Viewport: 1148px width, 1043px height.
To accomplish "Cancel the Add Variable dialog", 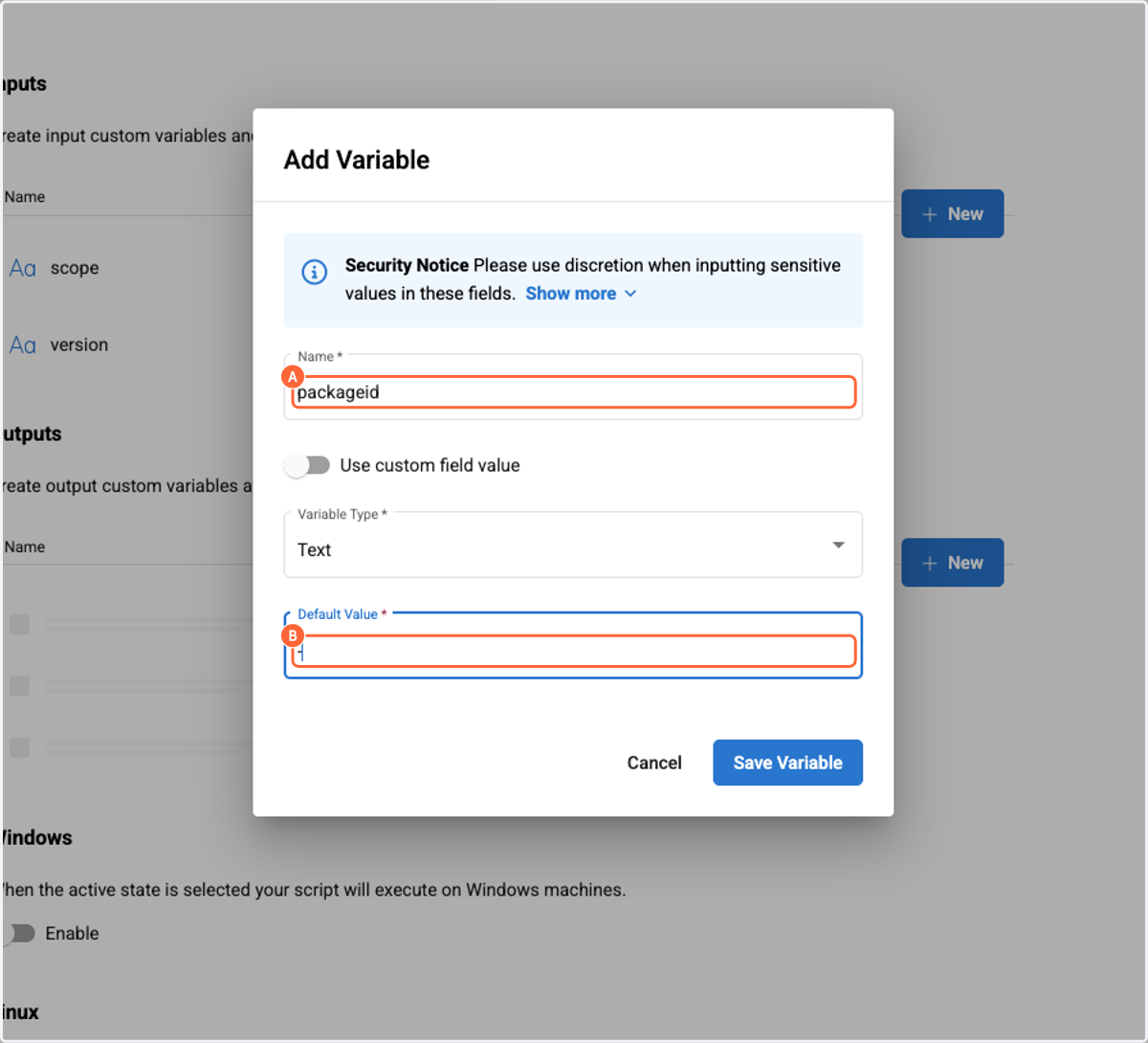I will pos(654,763).
